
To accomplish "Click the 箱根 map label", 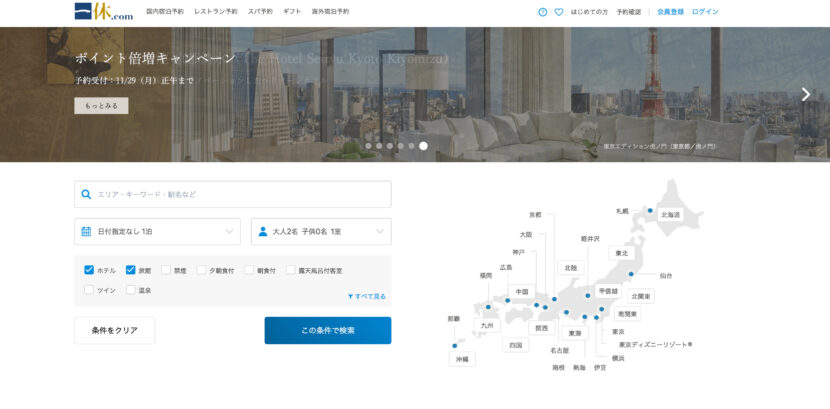I will click(558, 367).
